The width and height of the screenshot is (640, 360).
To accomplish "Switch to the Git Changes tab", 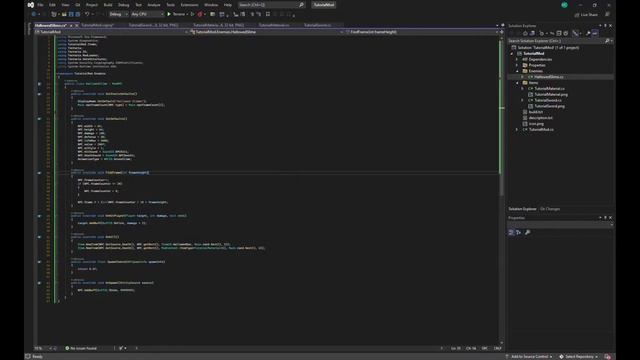I will (550, 209).
